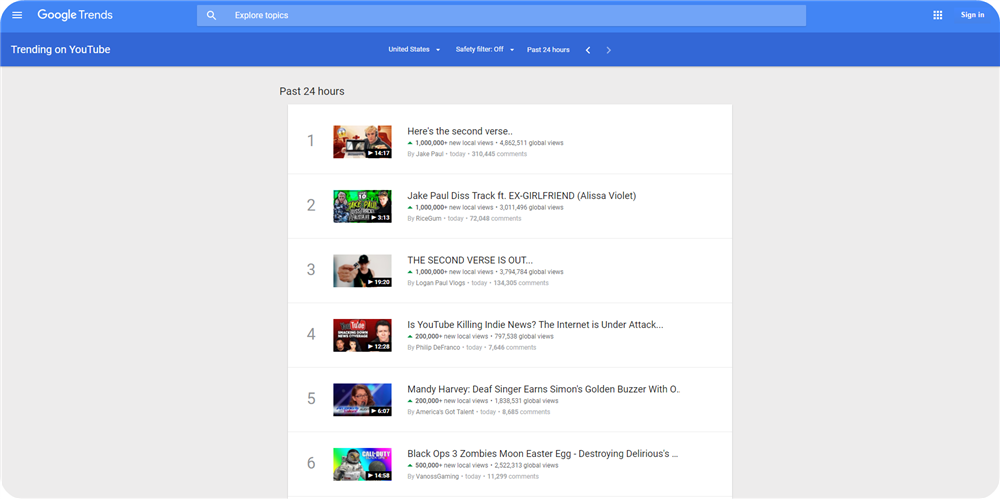Open Black Ops 3 Zombies video thumbnail
This screenshot has width=1000, height=499.
click(x=362, y=464)
